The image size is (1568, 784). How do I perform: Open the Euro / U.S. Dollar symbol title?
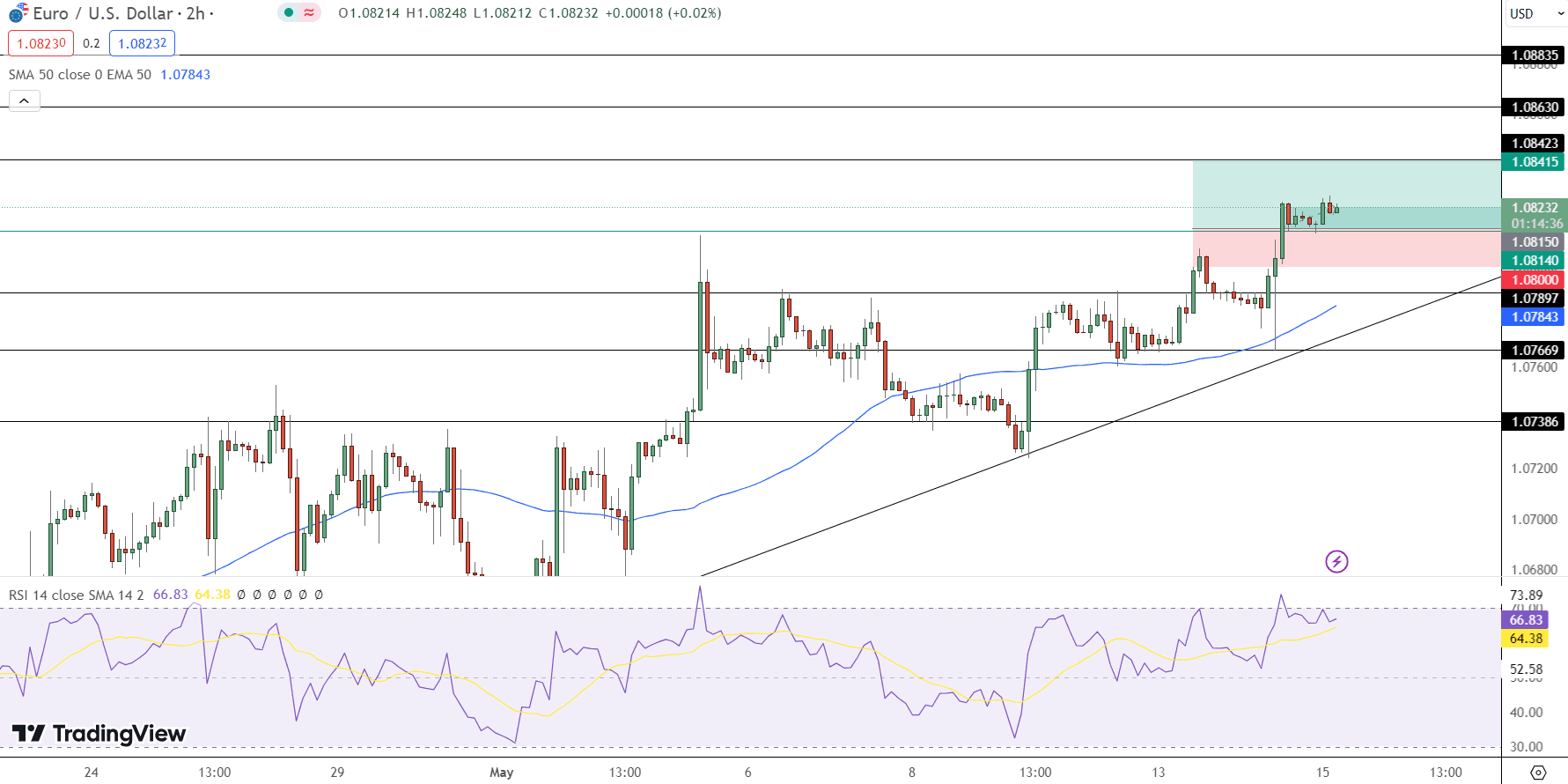pos(103,13)
